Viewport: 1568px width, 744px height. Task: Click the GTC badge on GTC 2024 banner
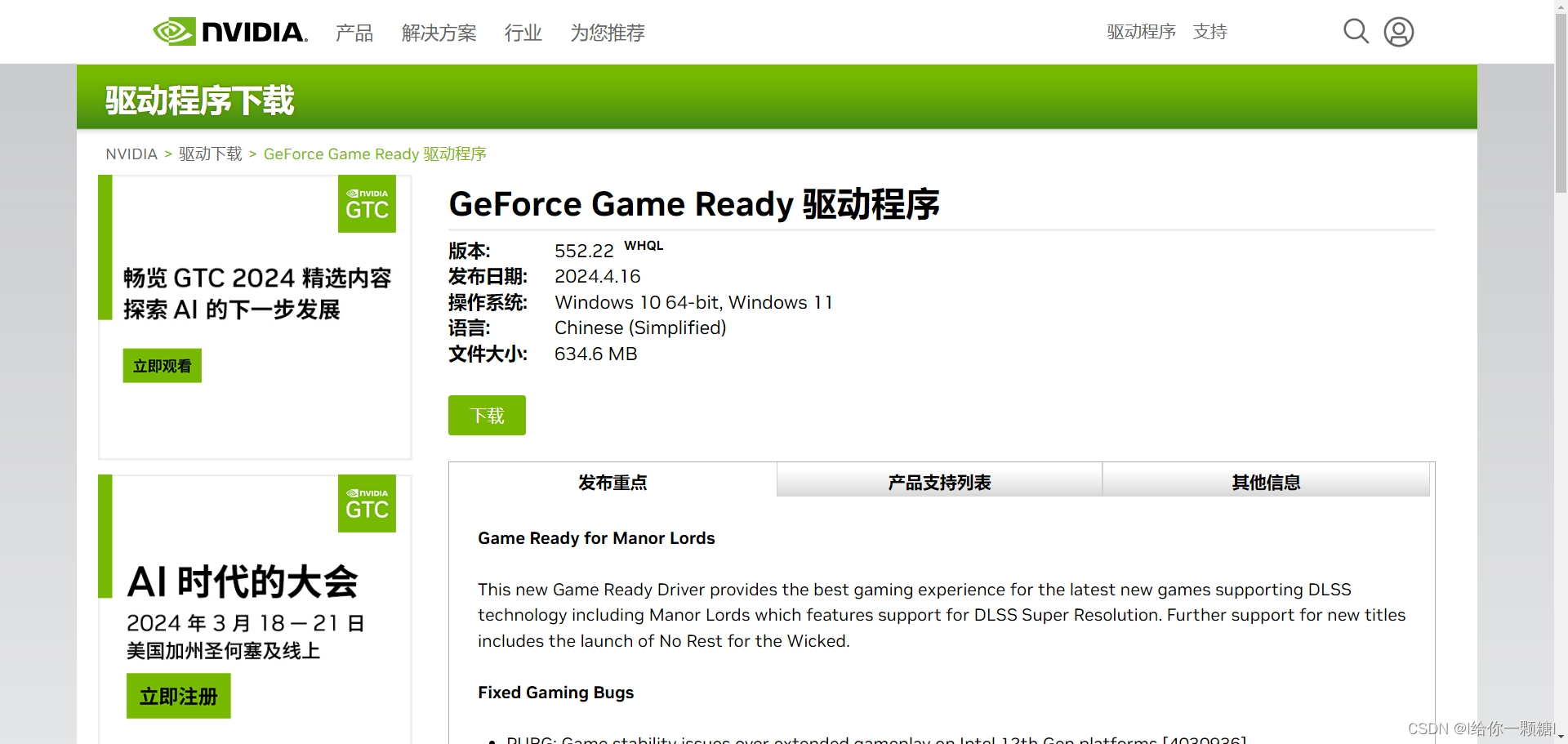(367, 204)
